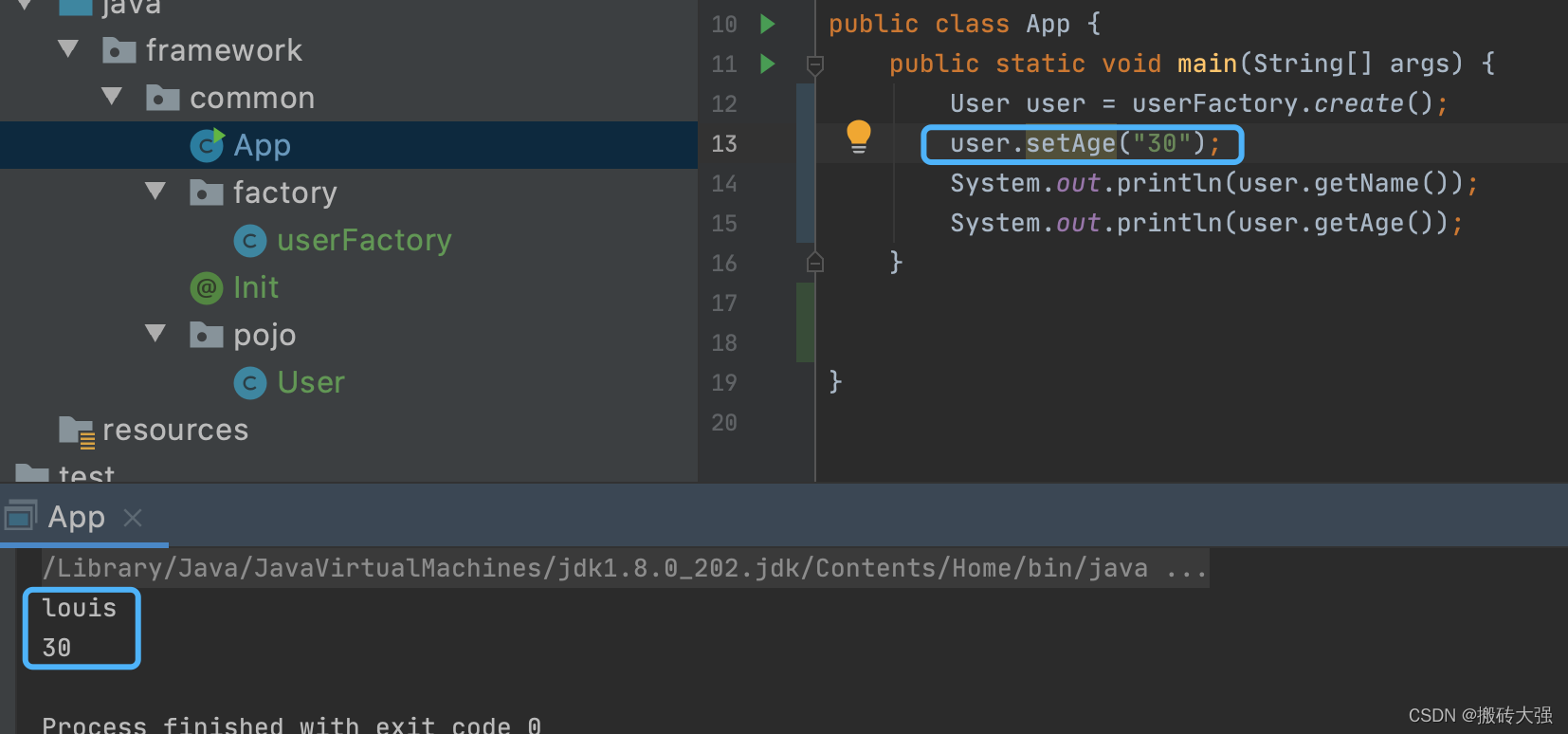Click 'Process finished with exit code 0' text
The image size is (1568, 734).
pyautogui.click(x=292, y=725)
